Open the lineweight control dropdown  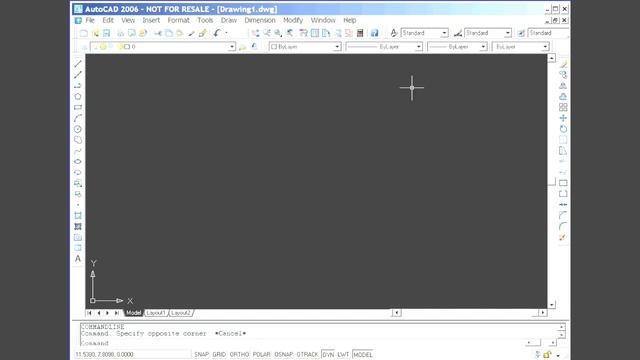tap(483, 47)
